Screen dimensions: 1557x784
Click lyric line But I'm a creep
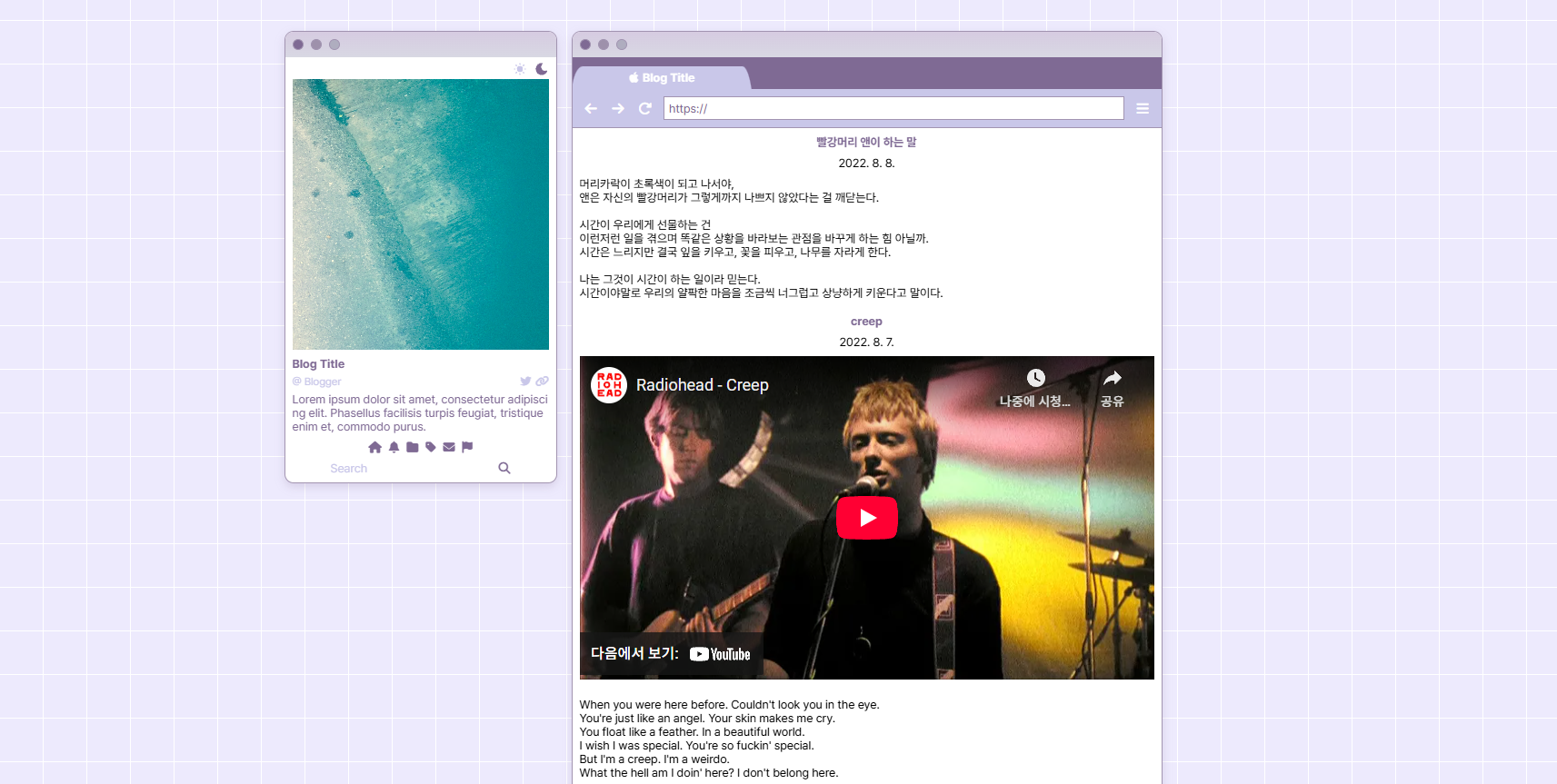620,759
